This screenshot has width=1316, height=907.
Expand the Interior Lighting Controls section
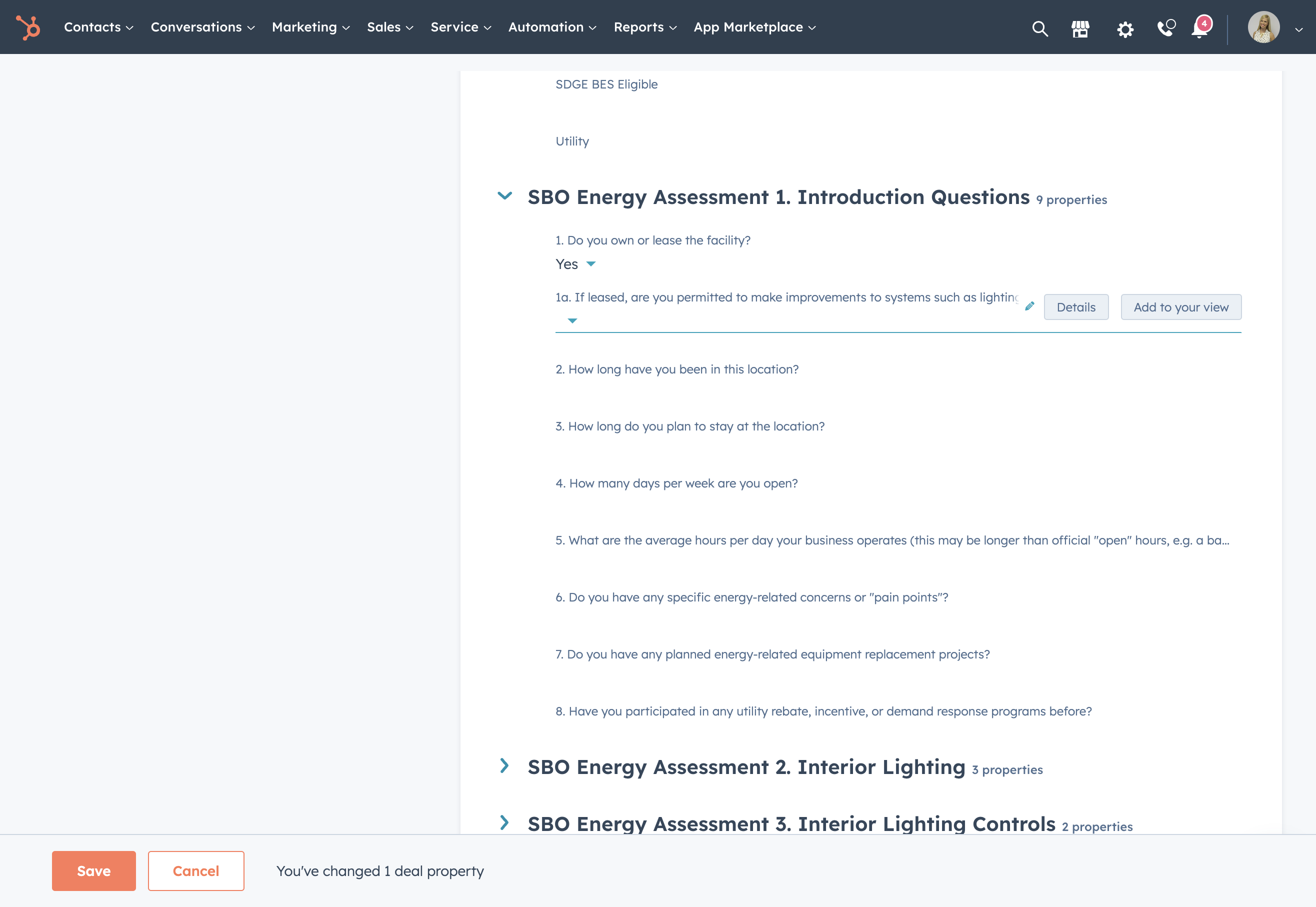(504, 823)
